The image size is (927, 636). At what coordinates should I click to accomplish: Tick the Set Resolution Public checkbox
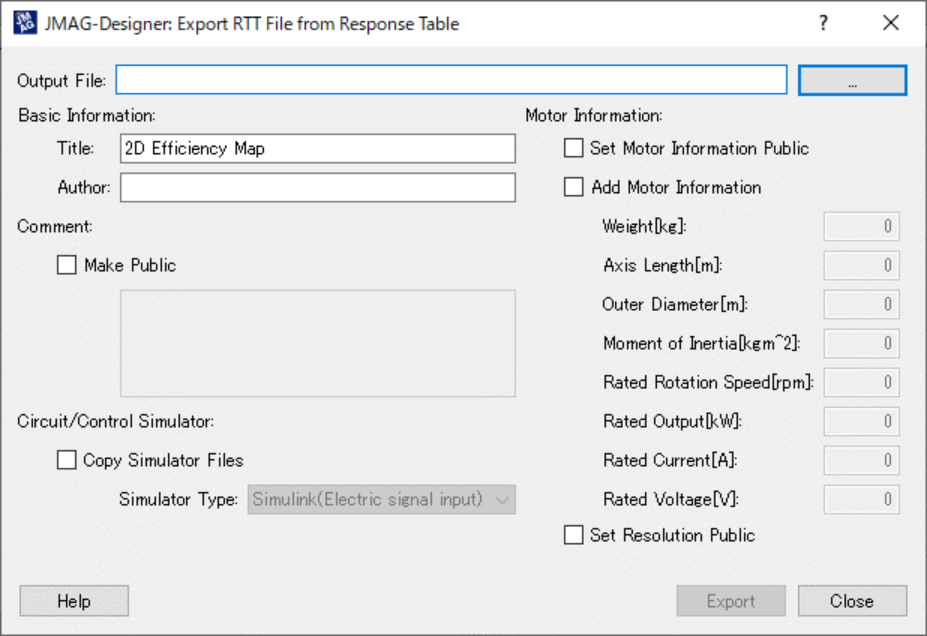coord(574,535)
